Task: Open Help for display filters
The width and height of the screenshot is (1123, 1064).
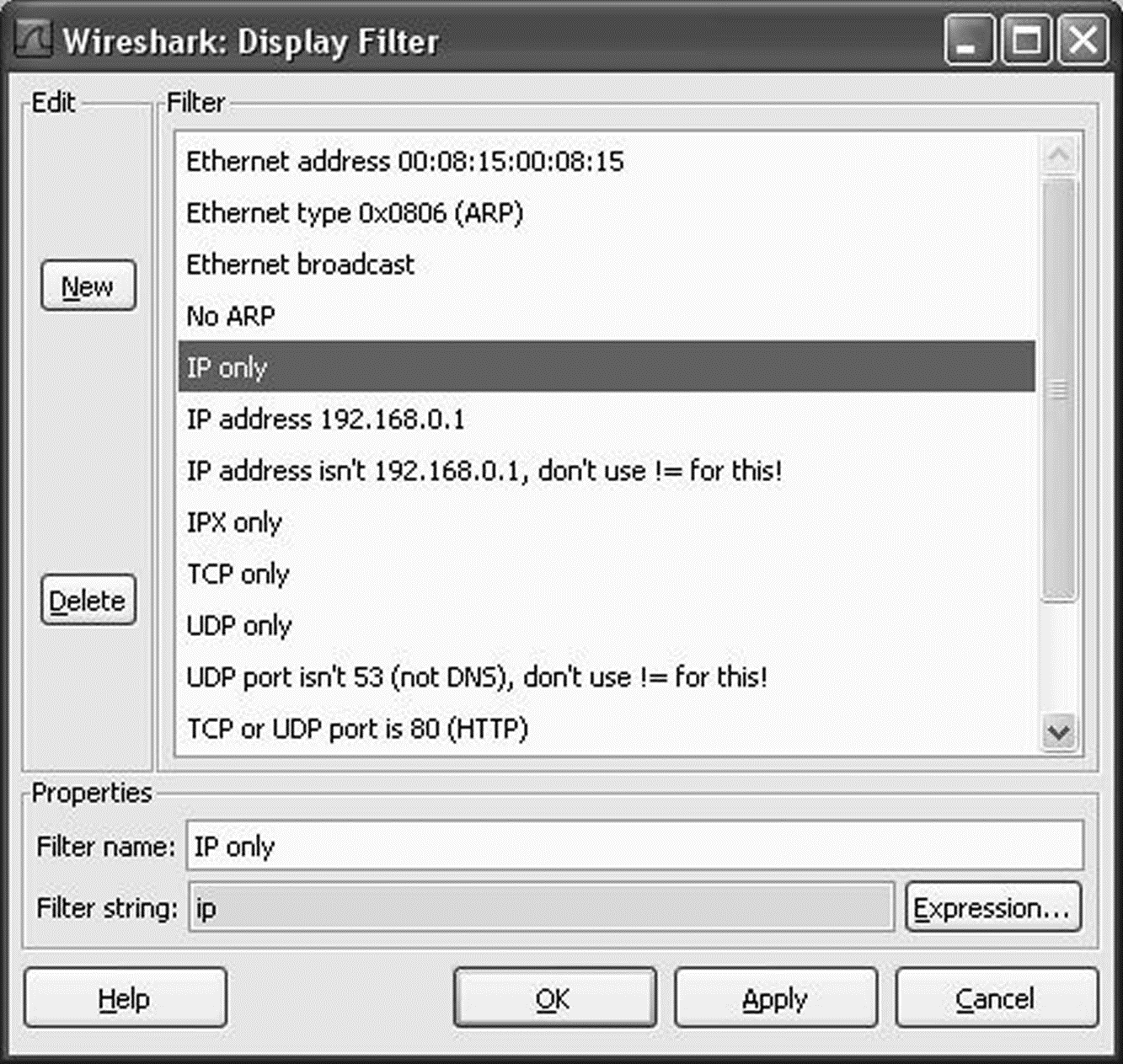Action: click(x=125, y=998)
